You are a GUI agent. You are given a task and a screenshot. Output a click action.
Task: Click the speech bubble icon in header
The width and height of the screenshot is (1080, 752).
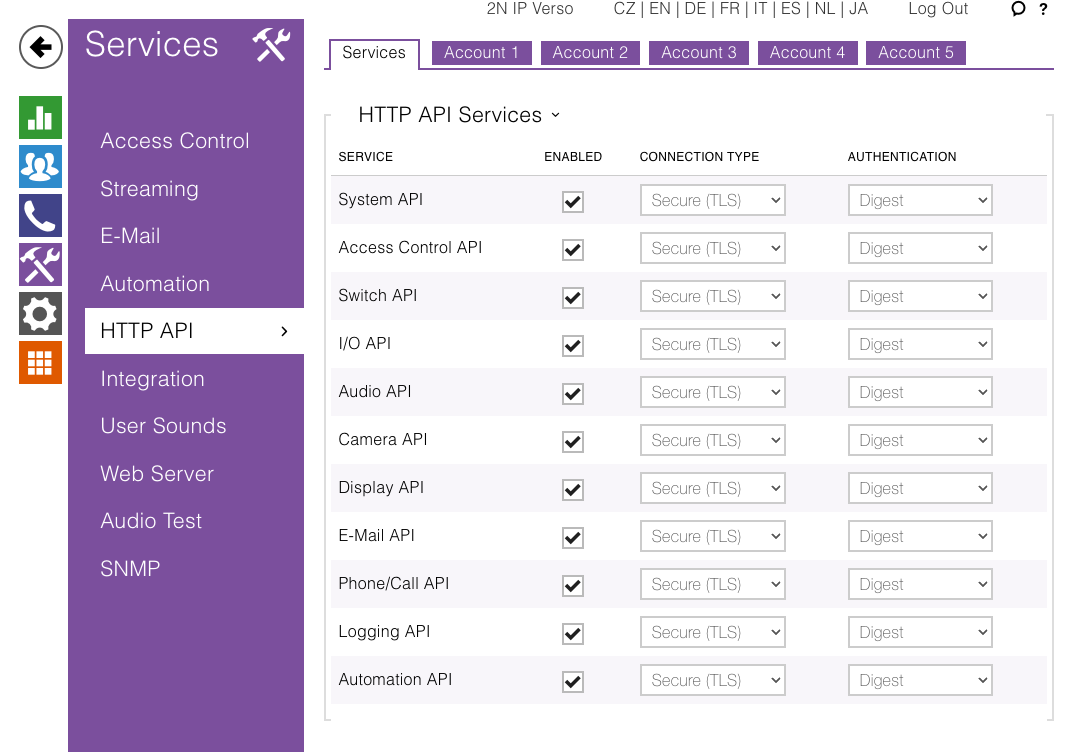(1018, 9)
